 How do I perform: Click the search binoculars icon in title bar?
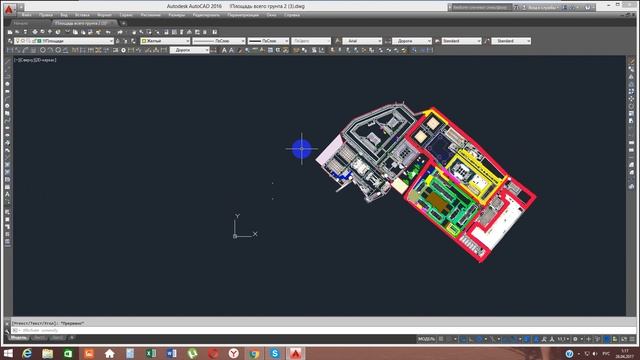point(516,7)
